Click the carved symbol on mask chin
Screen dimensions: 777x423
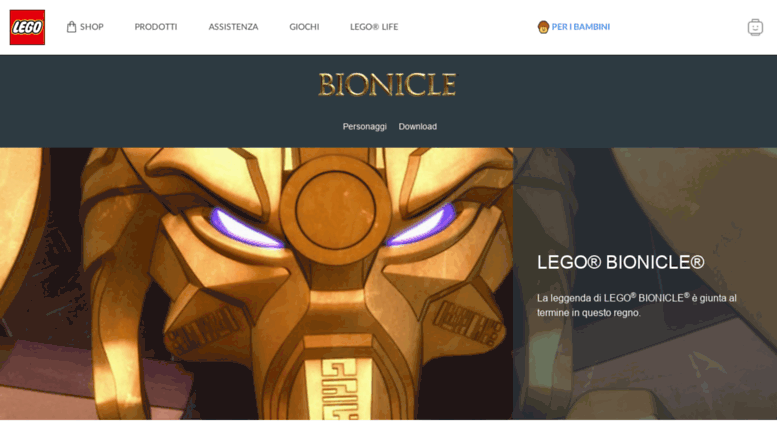(x=339, y=390)
